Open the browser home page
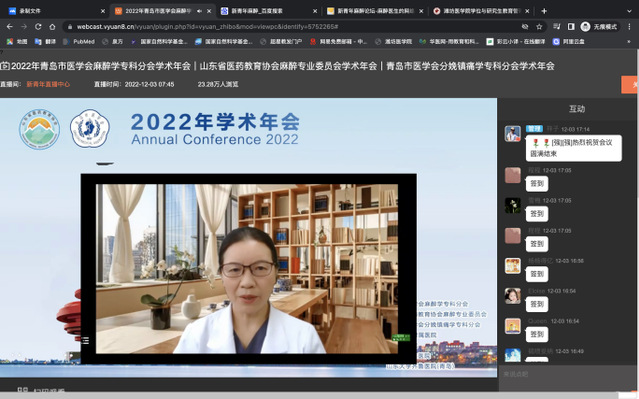This screenshot has height=399, width=639. click(52, 26)
